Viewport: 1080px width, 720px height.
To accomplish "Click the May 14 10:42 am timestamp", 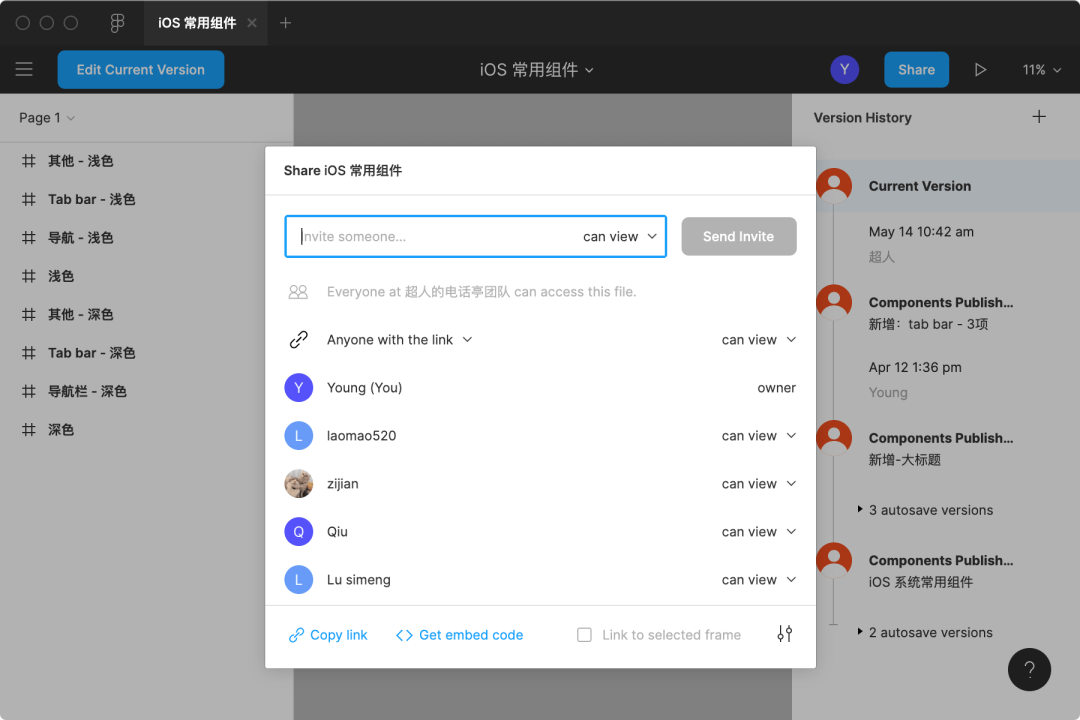I will click(921, 232).
